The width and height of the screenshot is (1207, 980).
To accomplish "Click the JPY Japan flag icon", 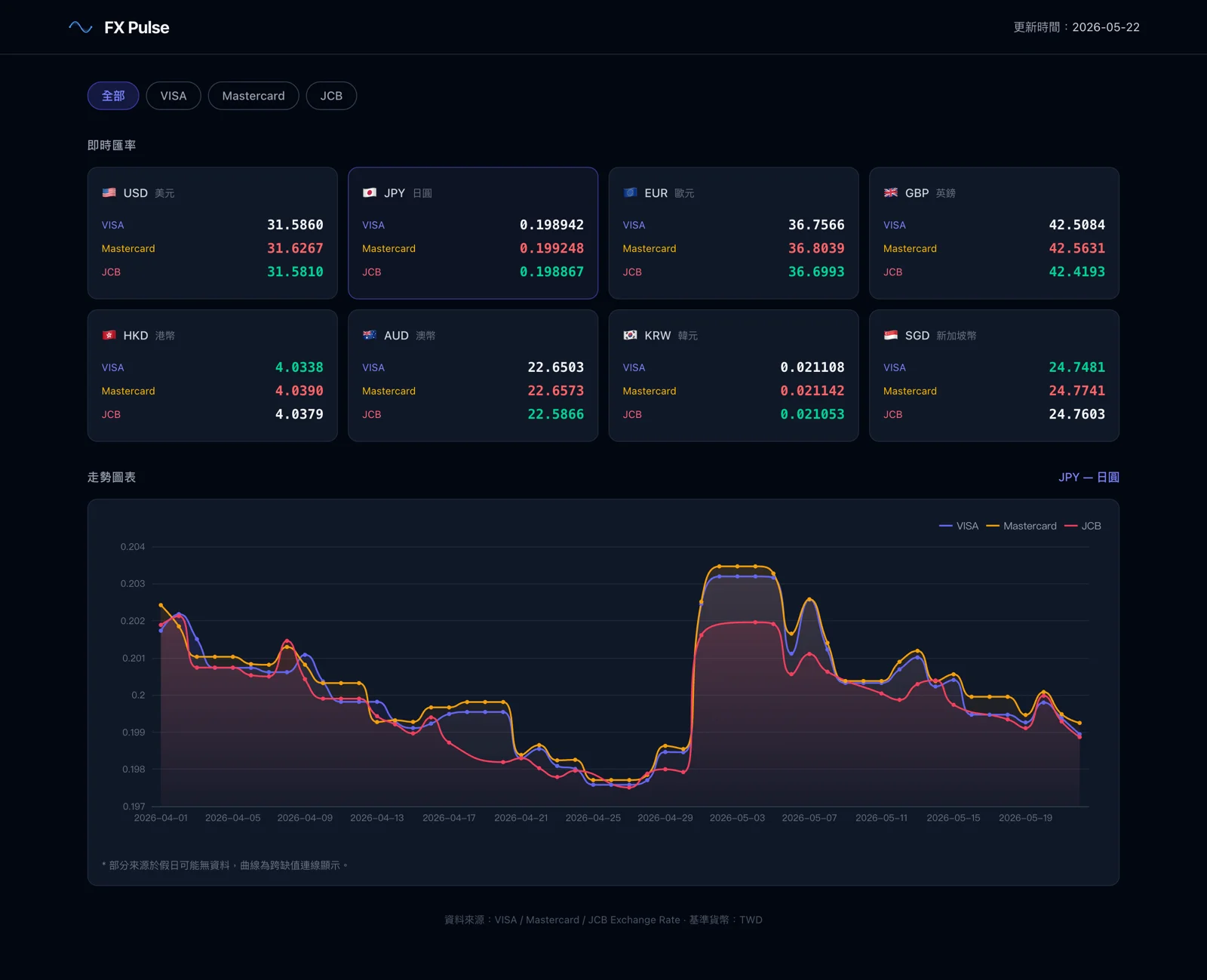I will 370,192.
